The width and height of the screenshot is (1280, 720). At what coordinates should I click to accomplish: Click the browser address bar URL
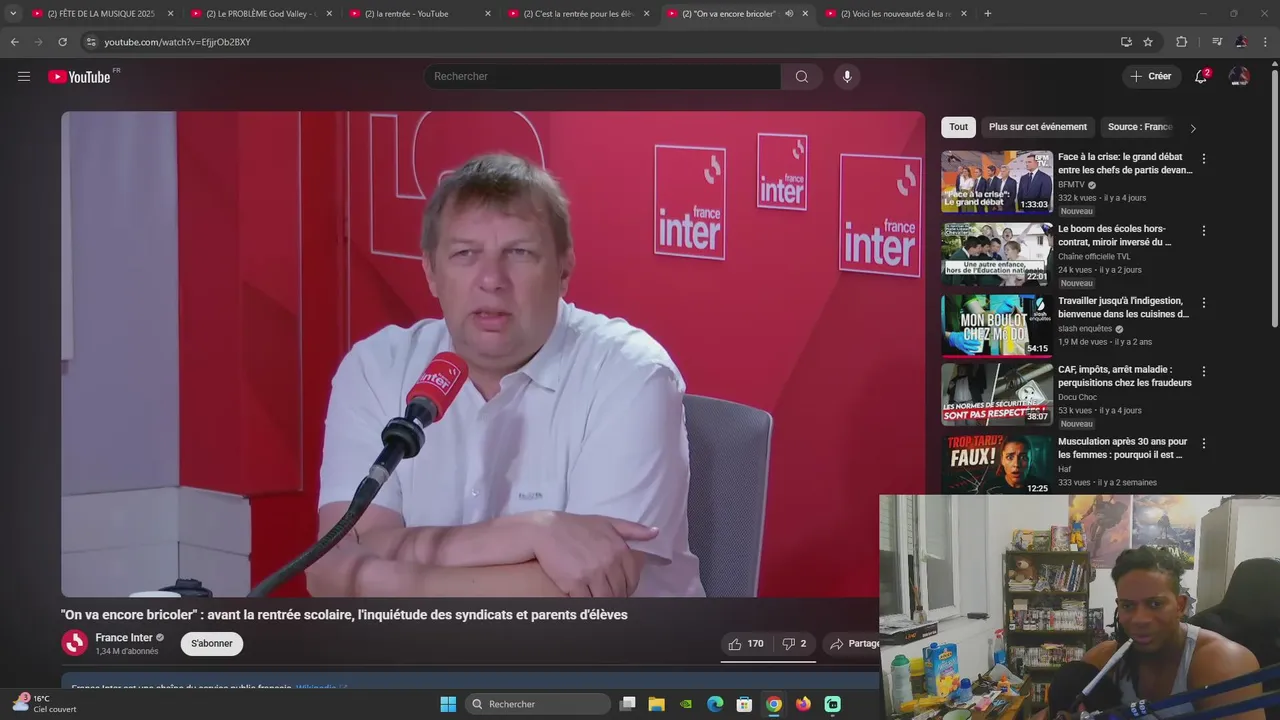(x=177, y=42)
